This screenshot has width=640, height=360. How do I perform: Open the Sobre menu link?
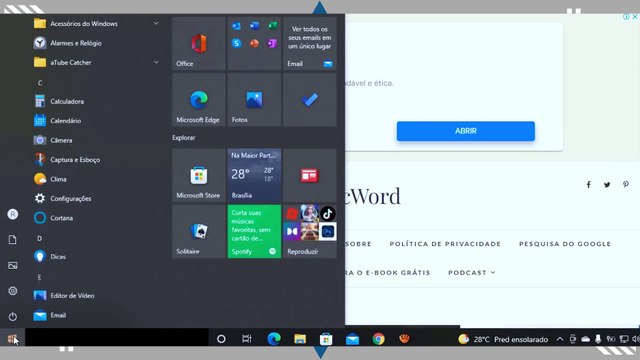(x=358, y=244)
